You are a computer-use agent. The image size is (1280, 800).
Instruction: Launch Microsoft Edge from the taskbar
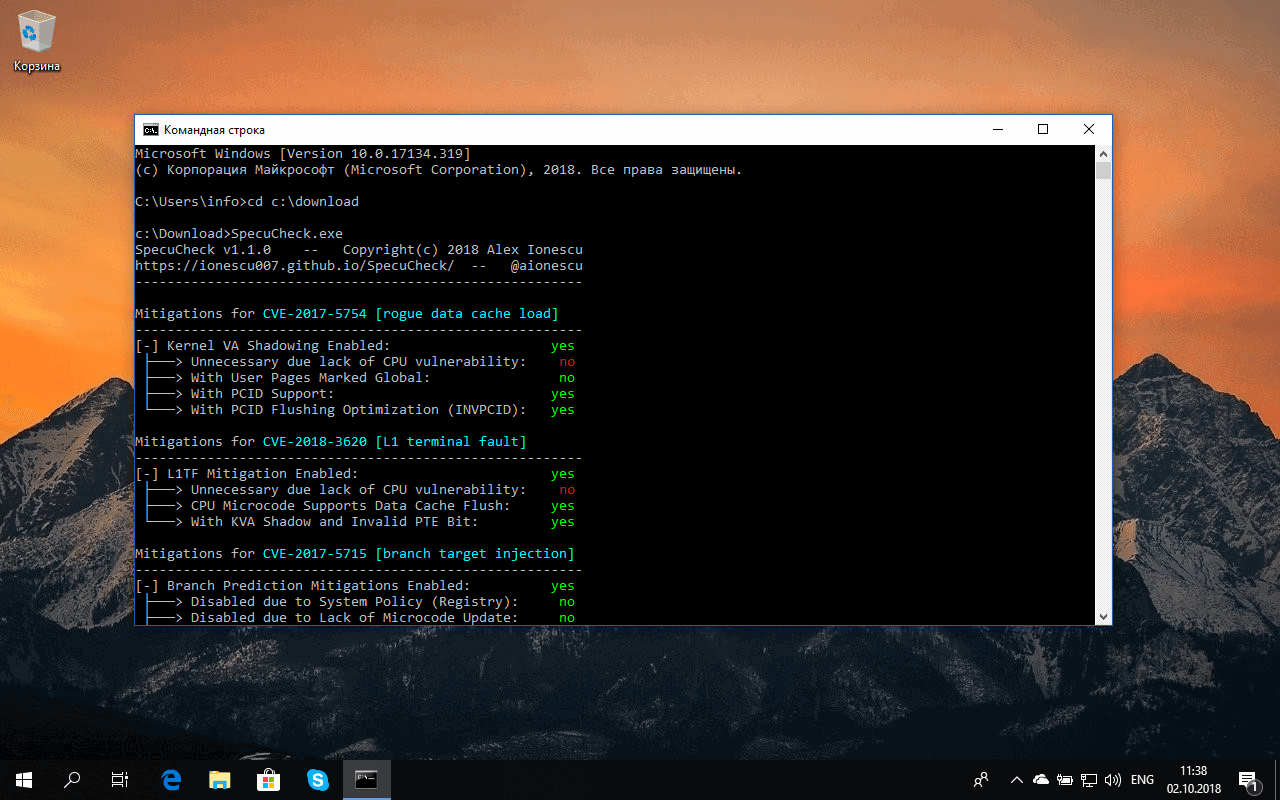[x=171, y=780]
